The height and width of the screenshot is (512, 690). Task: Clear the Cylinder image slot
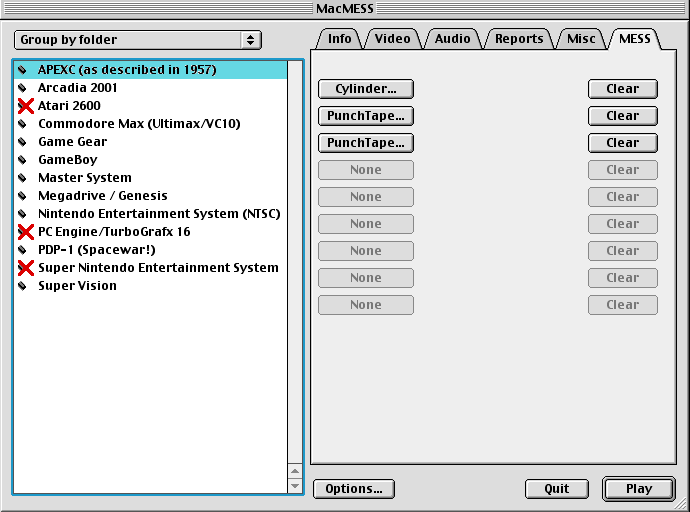[623, 89]
